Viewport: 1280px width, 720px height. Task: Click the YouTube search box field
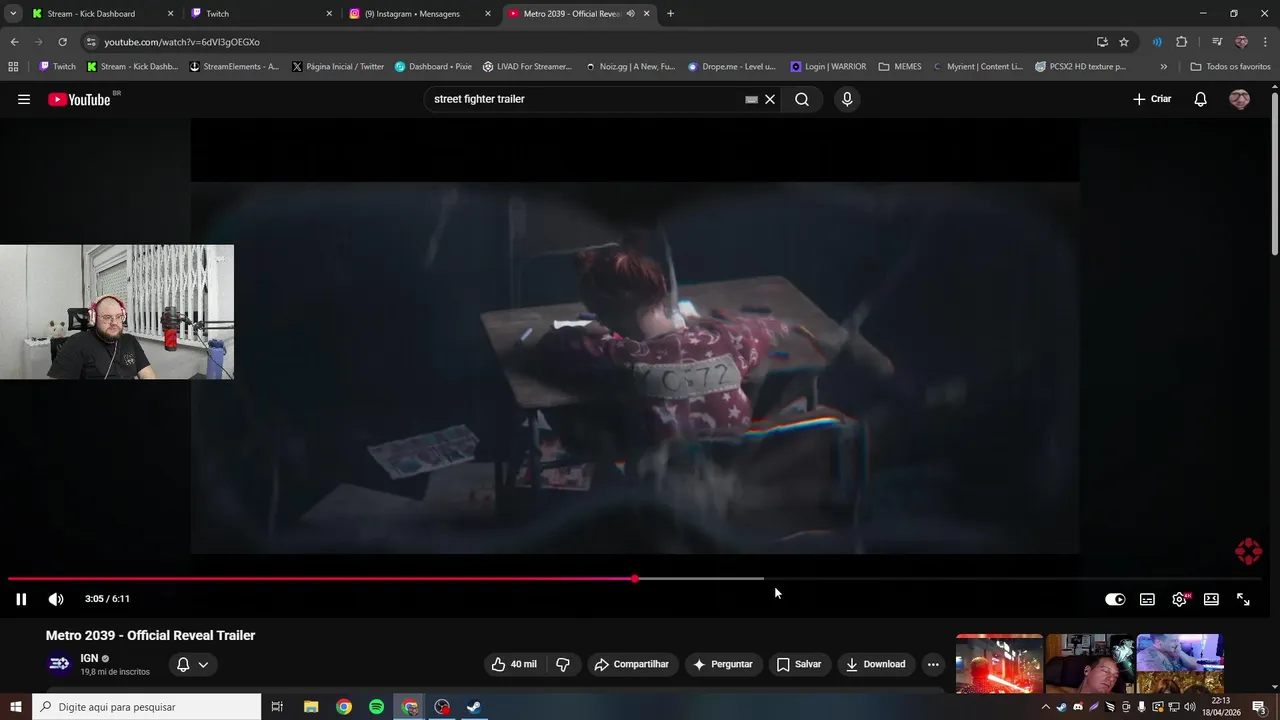pos(583,99)
